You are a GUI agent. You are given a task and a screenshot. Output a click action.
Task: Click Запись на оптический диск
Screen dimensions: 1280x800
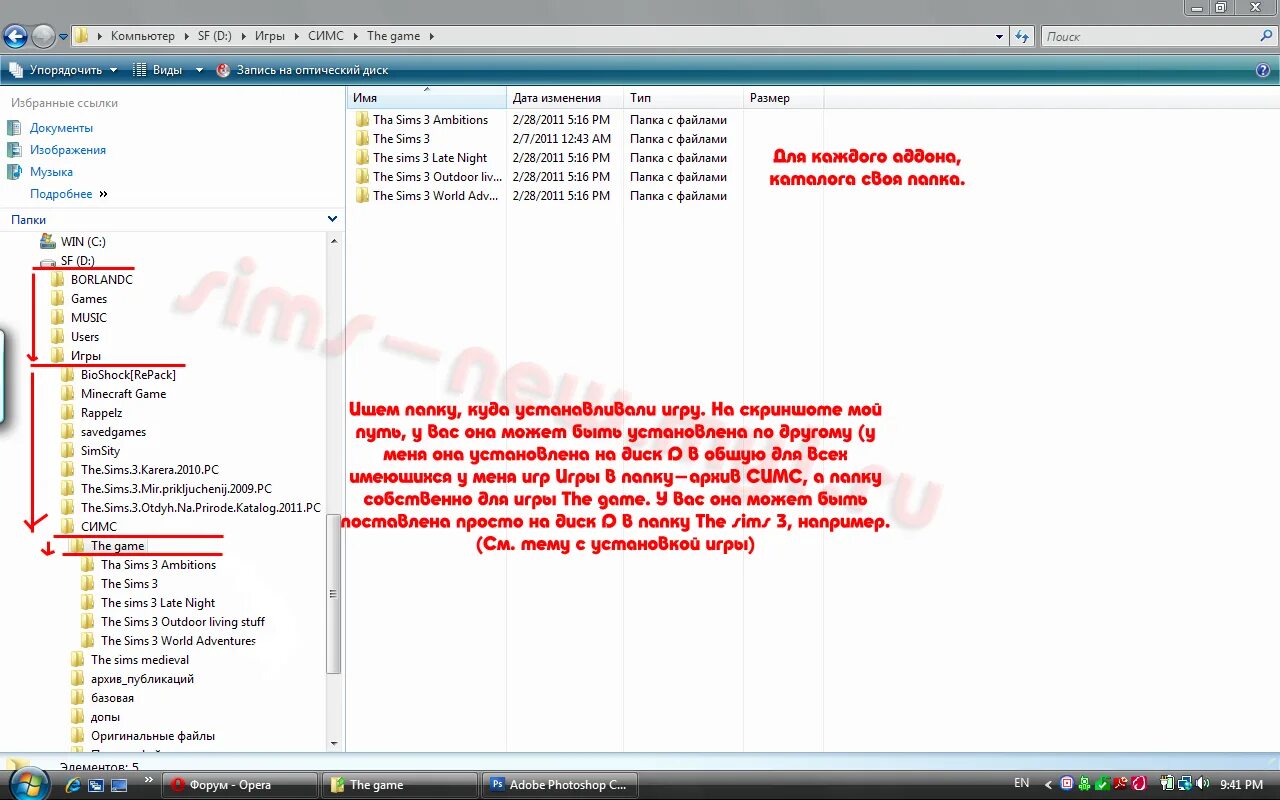click(x=303, y=70)
